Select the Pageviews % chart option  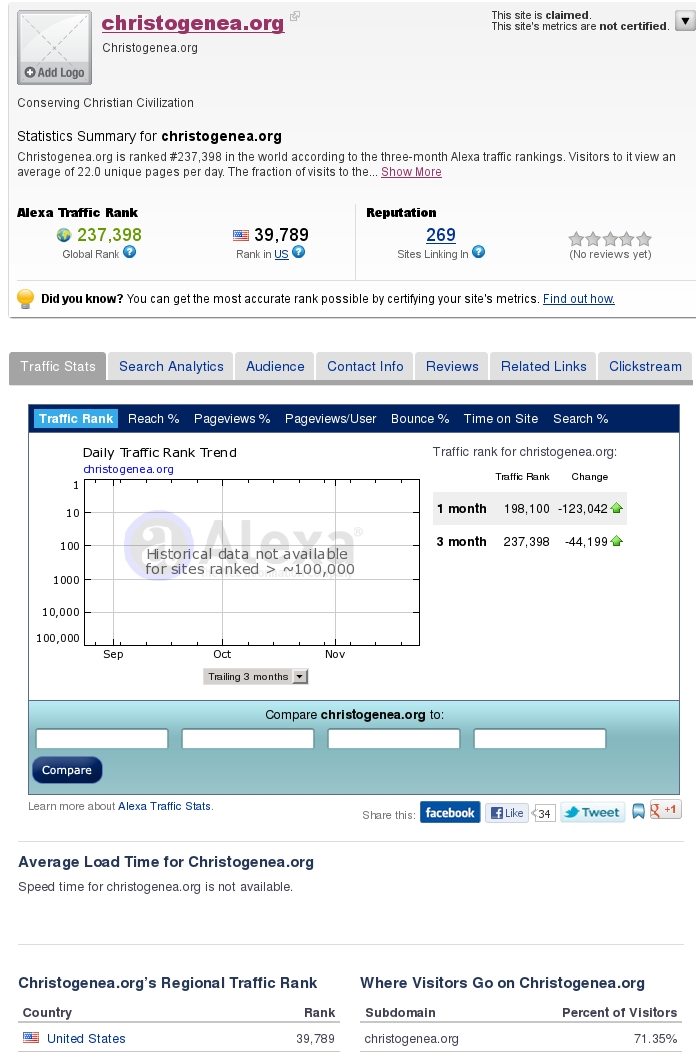tap(232, 419)
